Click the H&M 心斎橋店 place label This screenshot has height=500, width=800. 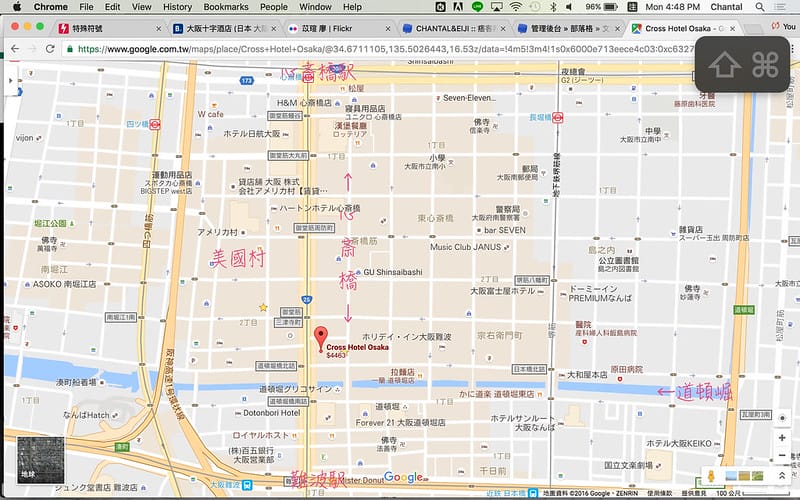[304, 103]
